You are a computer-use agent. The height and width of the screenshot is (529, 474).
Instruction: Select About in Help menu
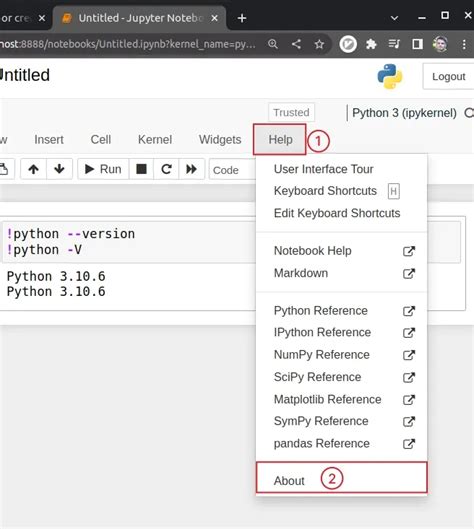[341, 478]
